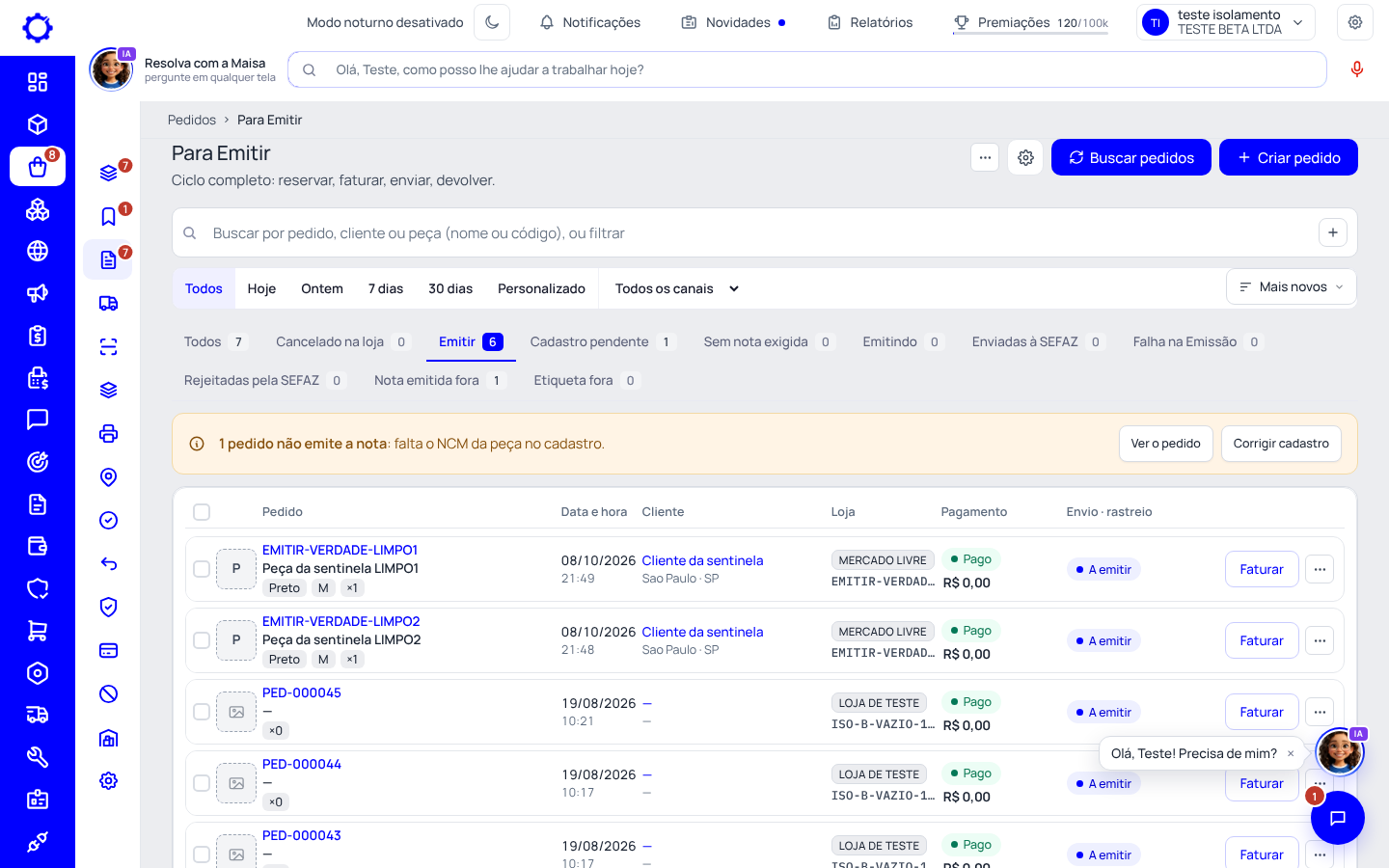Check the PED-000045 order checkbox
Screen dimensions: 1389x868
202,712
